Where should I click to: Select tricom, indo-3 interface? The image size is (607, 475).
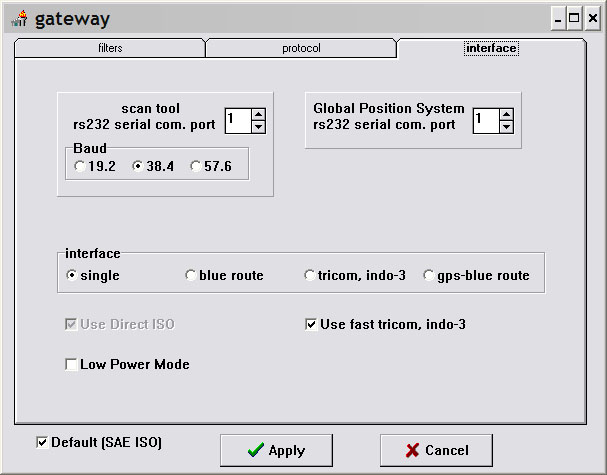coord(310,275)
